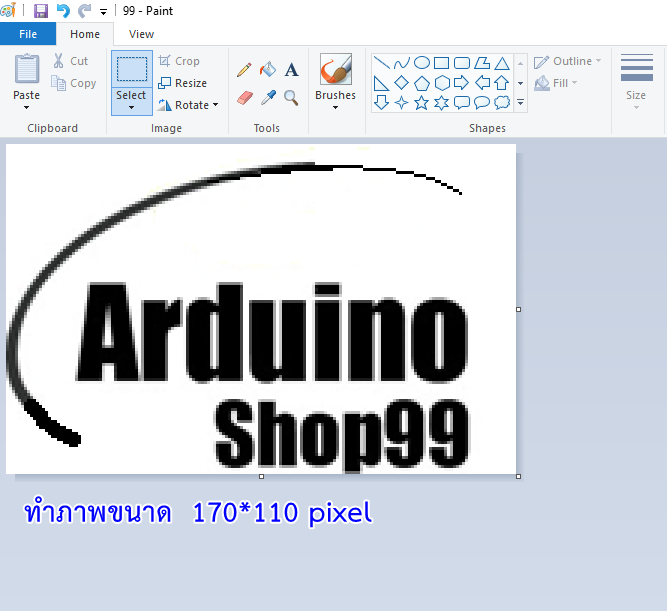Select the Color picker eyedropper tool

(x=268, y=98)
